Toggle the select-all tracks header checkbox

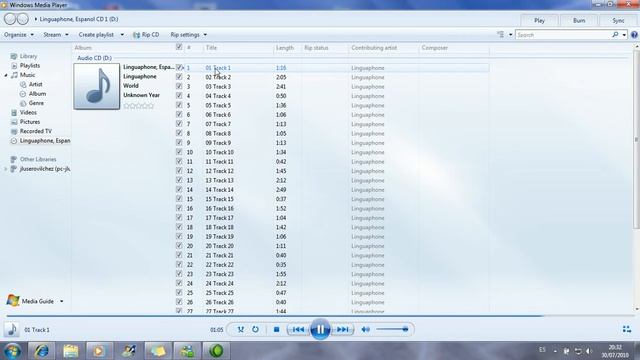179,47
